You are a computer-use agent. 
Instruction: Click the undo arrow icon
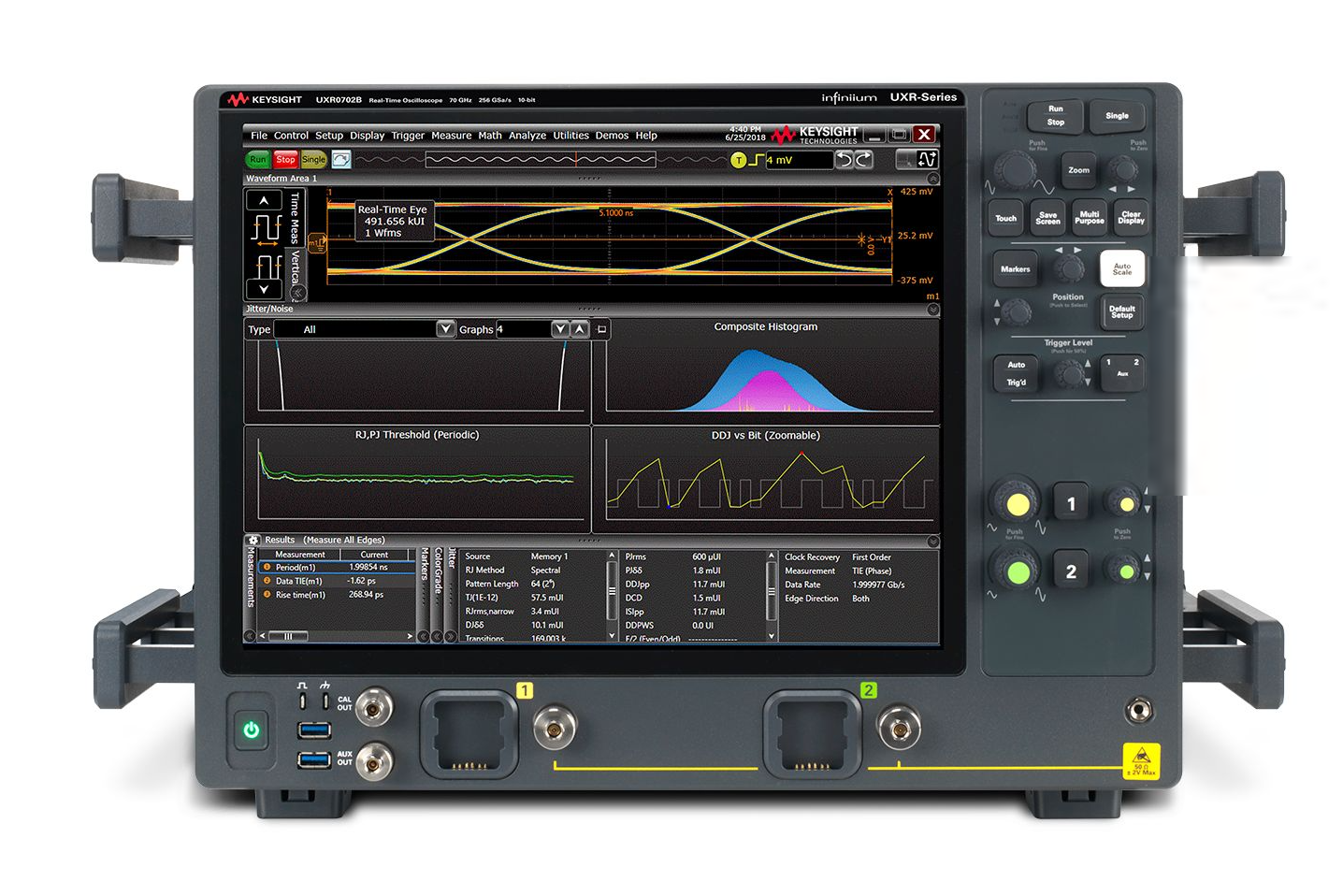tap(844, 160)
